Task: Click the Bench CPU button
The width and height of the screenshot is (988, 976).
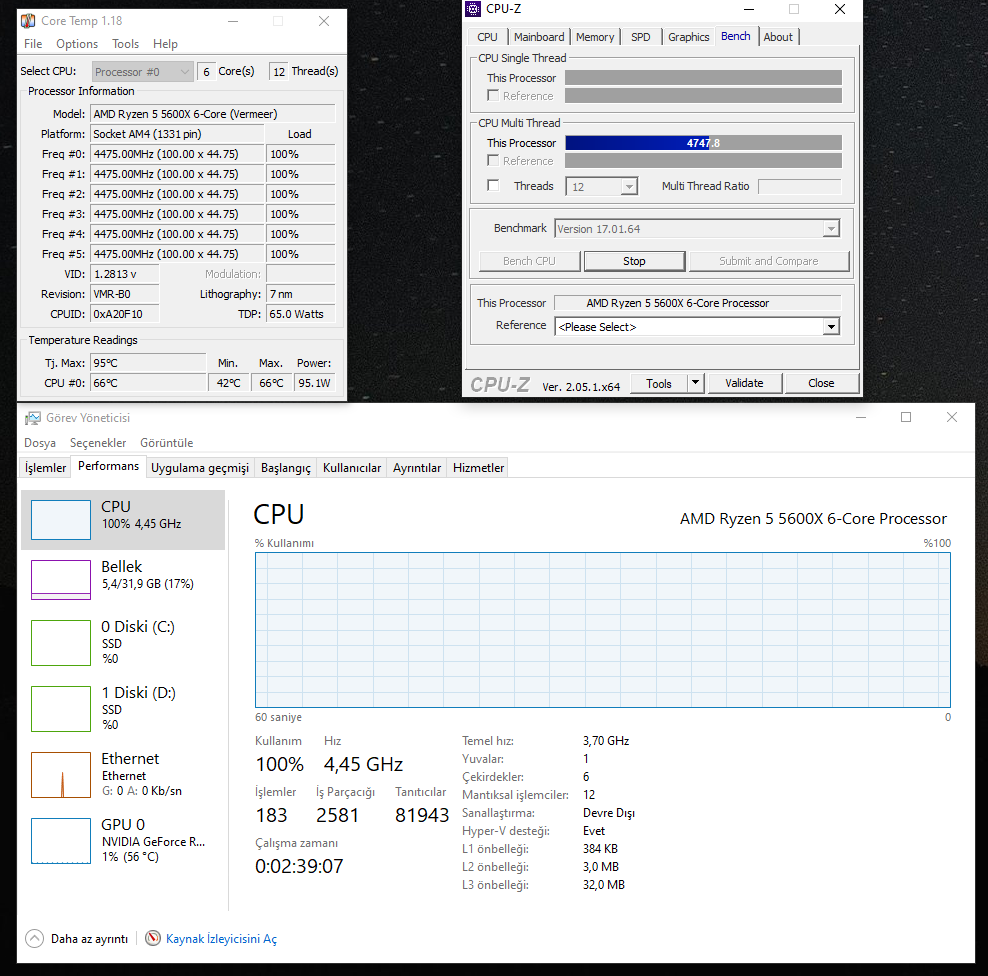Action: pyautogui.click(x=529, y=261)
